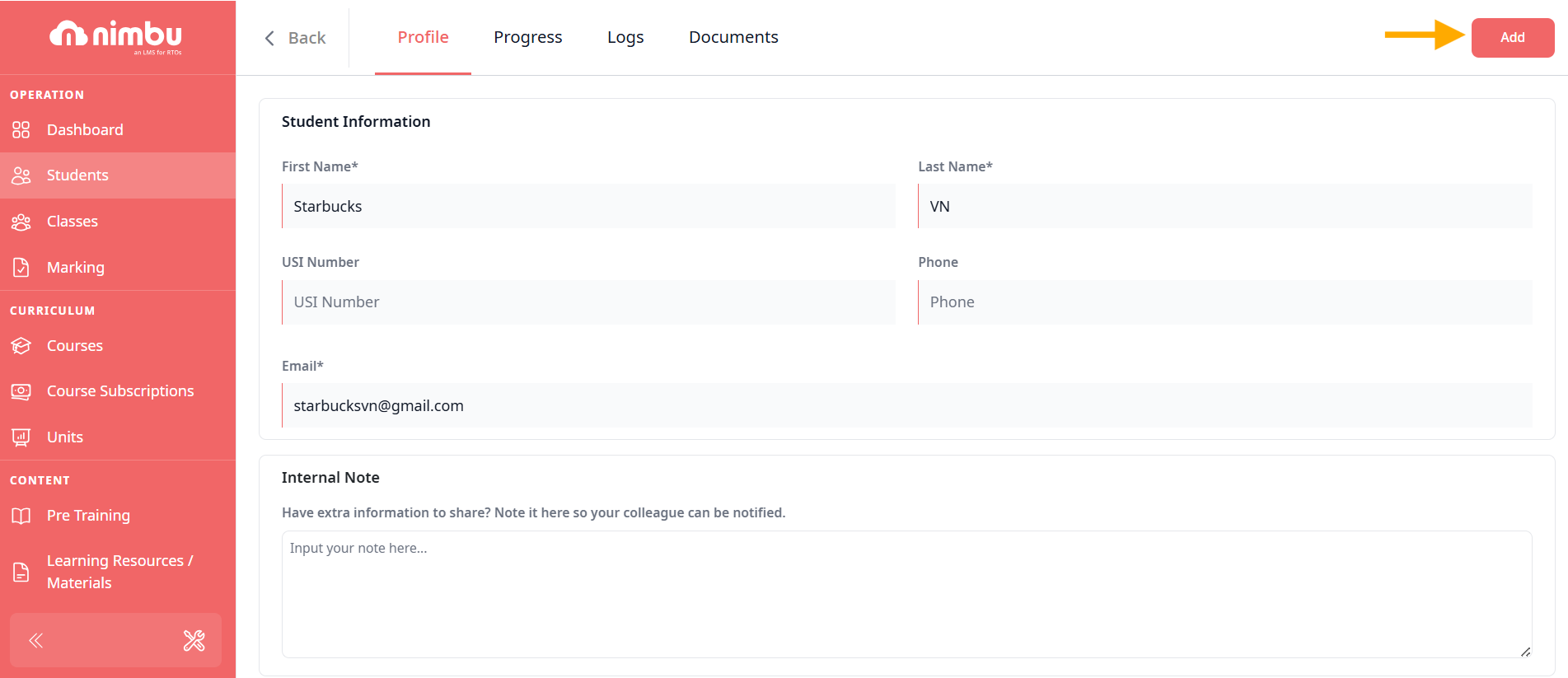Click the note textarea resize handle
1568x678 pixels.
1525,651
